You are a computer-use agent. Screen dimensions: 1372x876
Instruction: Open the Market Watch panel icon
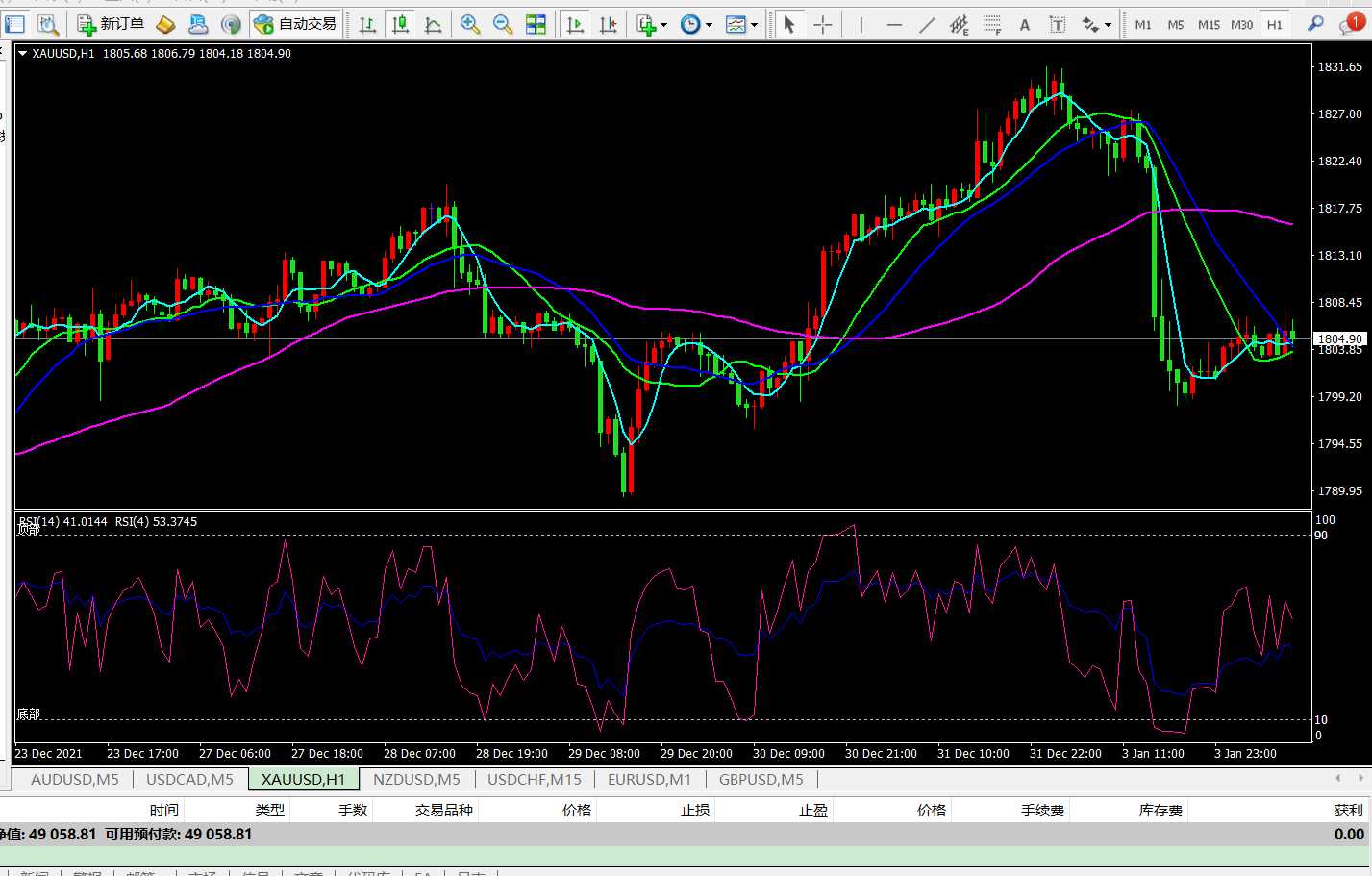coord(15,24)
